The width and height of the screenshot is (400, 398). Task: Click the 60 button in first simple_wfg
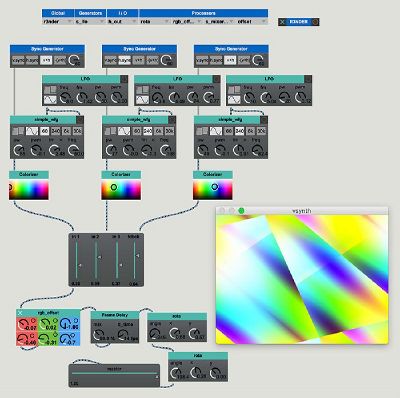point(44,131)
